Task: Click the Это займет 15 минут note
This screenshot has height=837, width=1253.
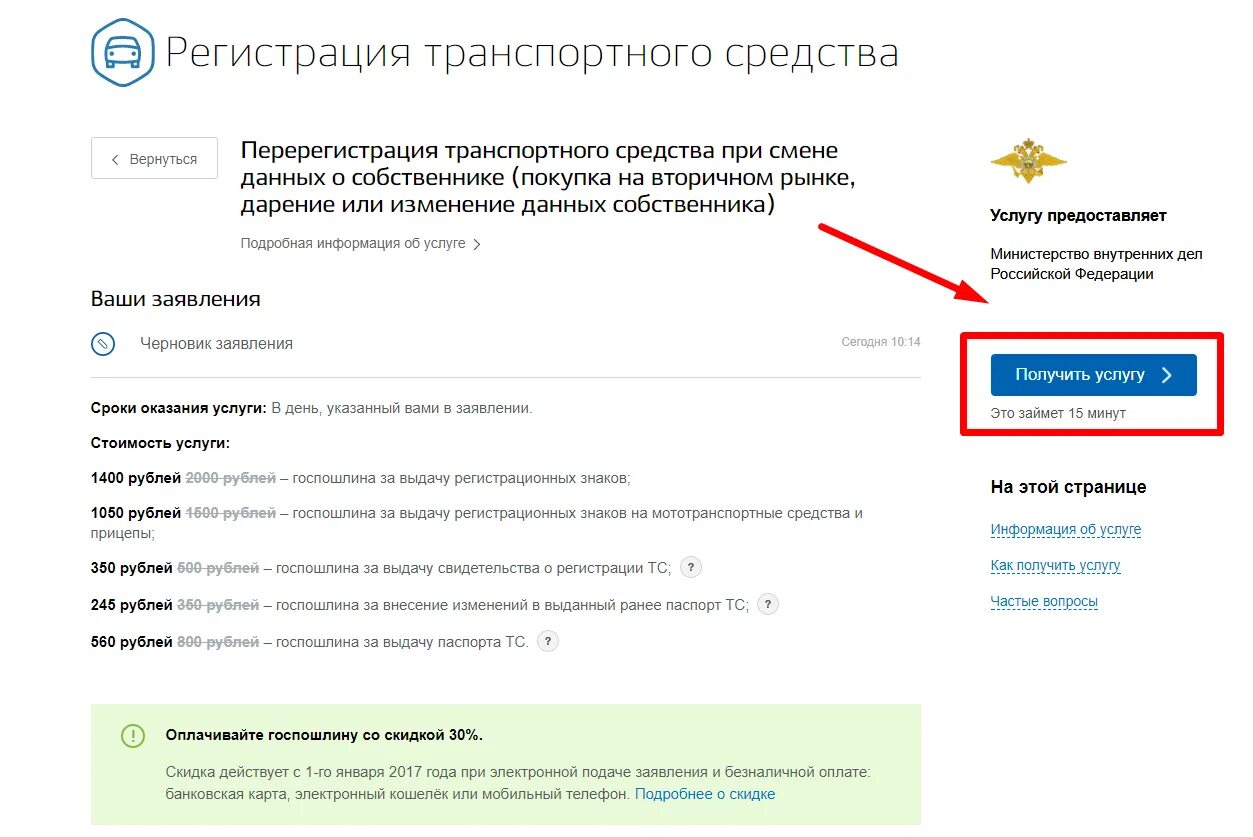Action: pyautogui.click(x=1058, y=413)
